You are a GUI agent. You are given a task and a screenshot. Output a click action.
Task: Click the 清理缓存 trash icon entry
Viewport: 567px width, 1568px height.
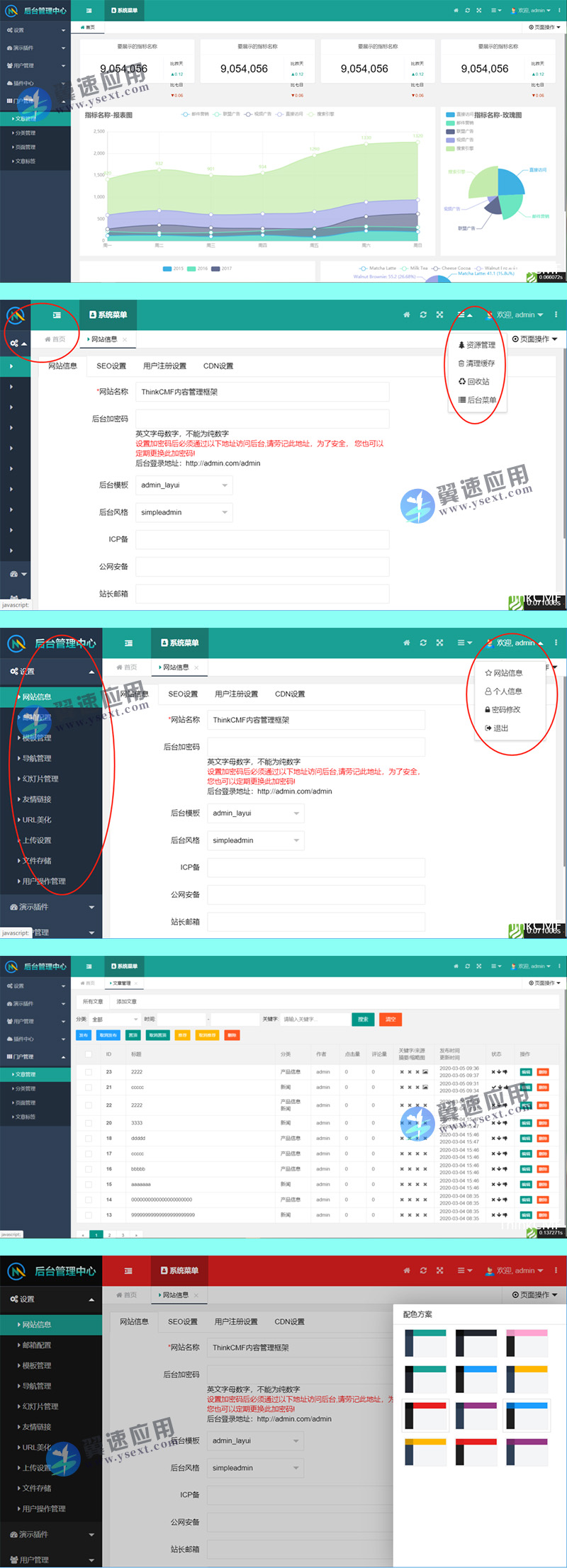477,363
